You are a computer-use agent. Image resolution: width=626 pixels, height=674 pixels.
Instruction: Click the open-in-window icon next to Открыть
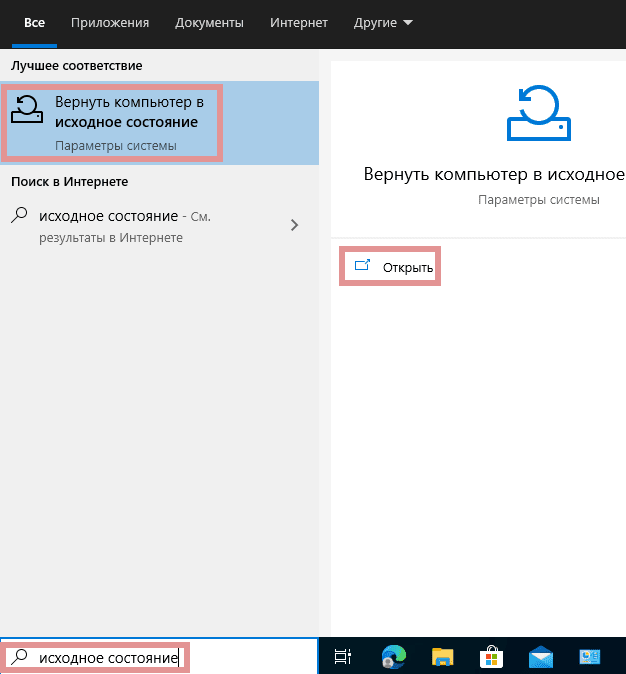coord(362,265)
